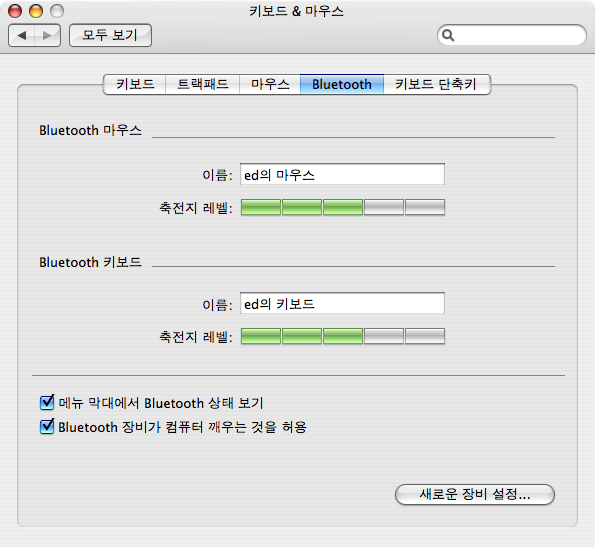The width and height of the screenshot is (595, 547).
Task: Close the window with red button
Action: 15,11
